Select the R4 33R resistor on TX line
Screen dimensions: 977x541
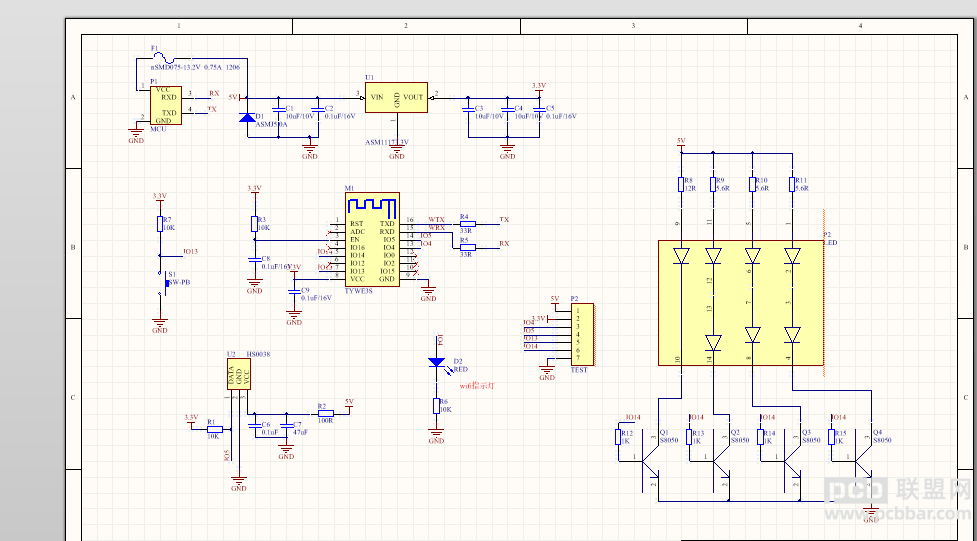[x=467, y=224]
